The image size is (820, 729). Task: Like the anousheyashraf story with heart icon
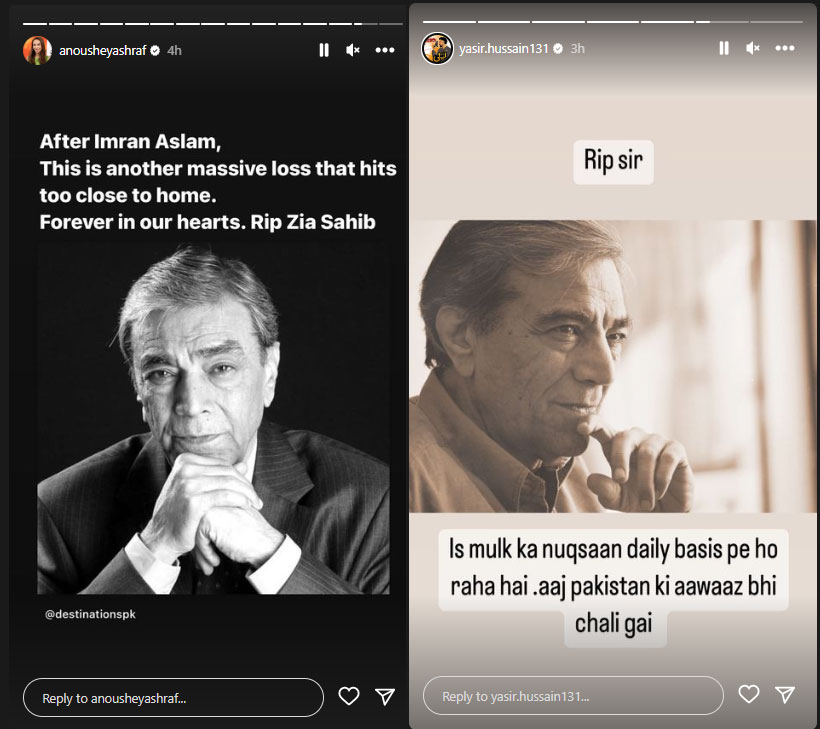(x=349, y=696)
